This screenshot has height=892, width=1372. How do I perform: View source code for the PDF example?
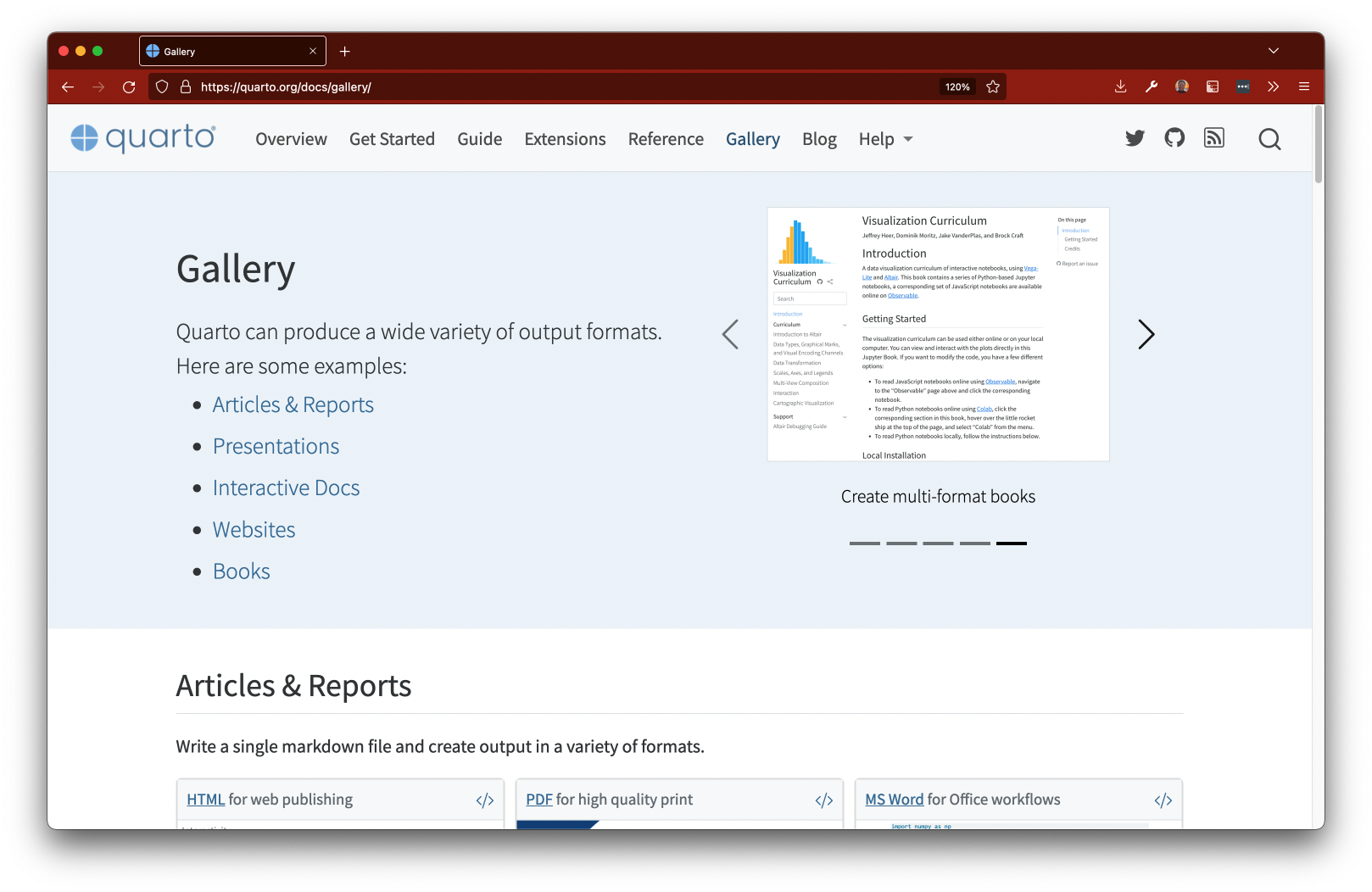coord(824,800)
